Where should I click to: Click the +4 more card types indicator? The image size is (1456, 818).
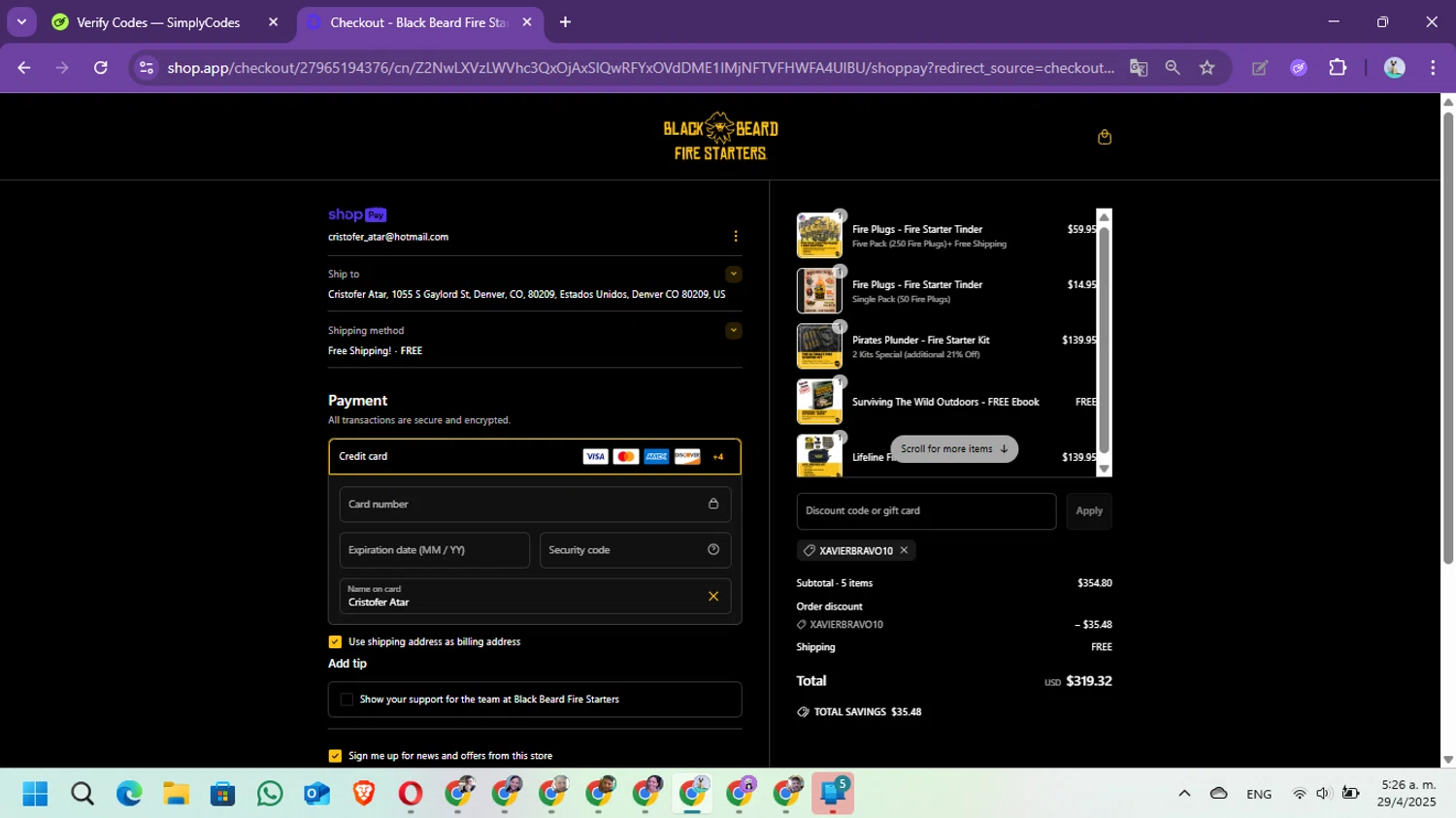pos(718,456)
